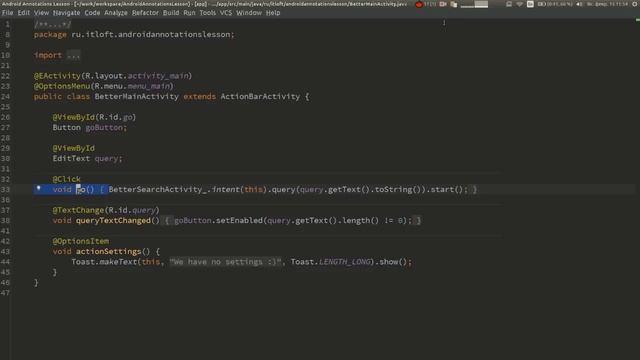The width and height of the screenshot is (640, 360).
Task: Open the Build menu
Action: click(171, 13)
